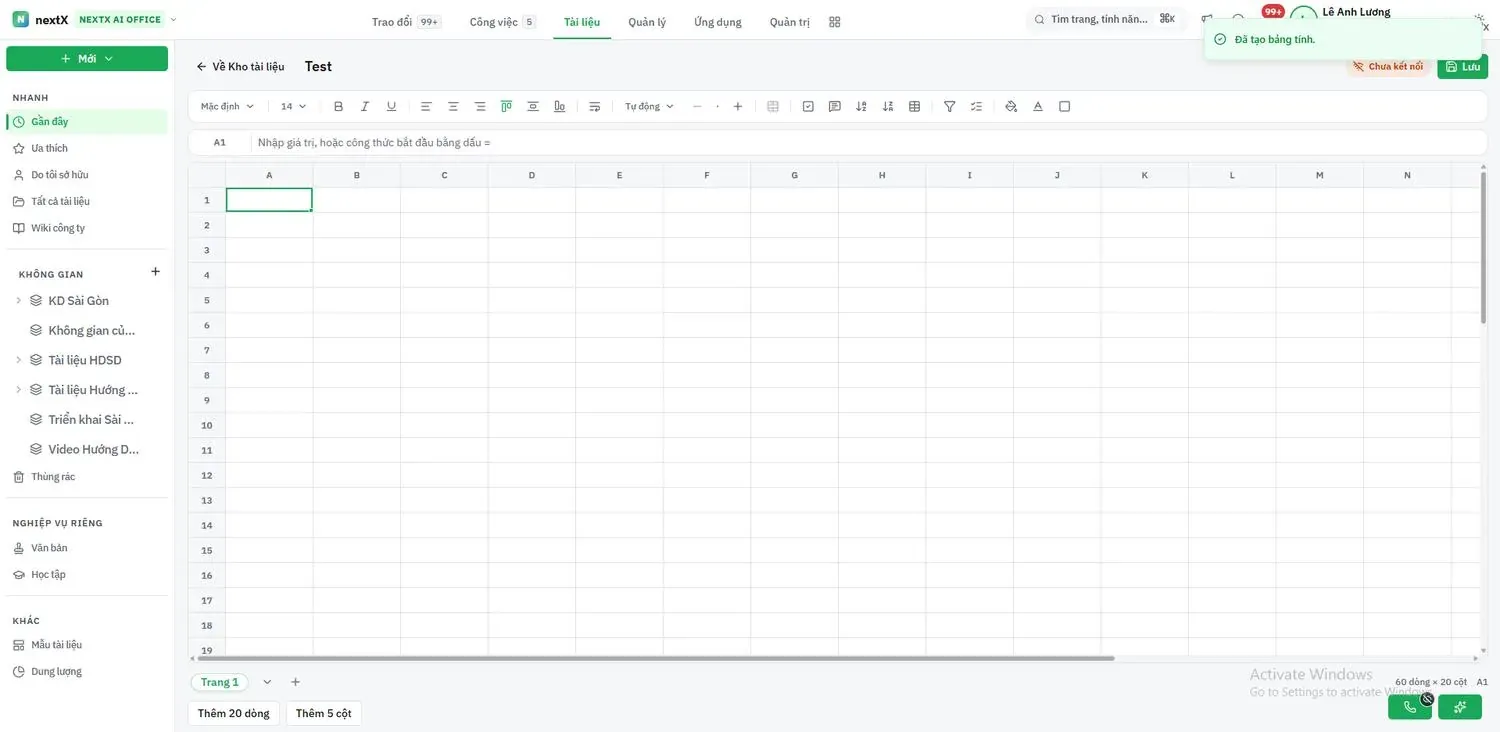Increase decimal places with the plus button
Screen dimensions: 1500x732
tap(738, 106)
